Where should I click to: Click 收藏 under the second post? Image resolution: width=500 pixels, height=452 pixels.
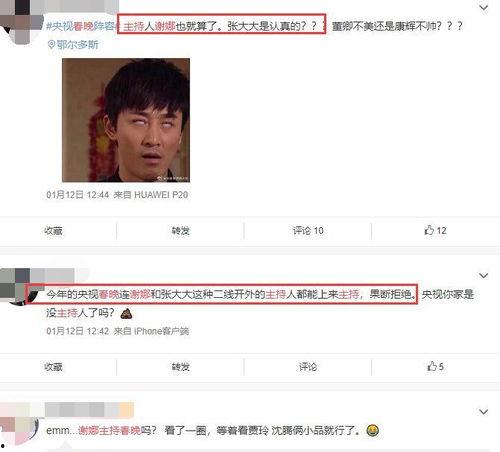[53, 367]
